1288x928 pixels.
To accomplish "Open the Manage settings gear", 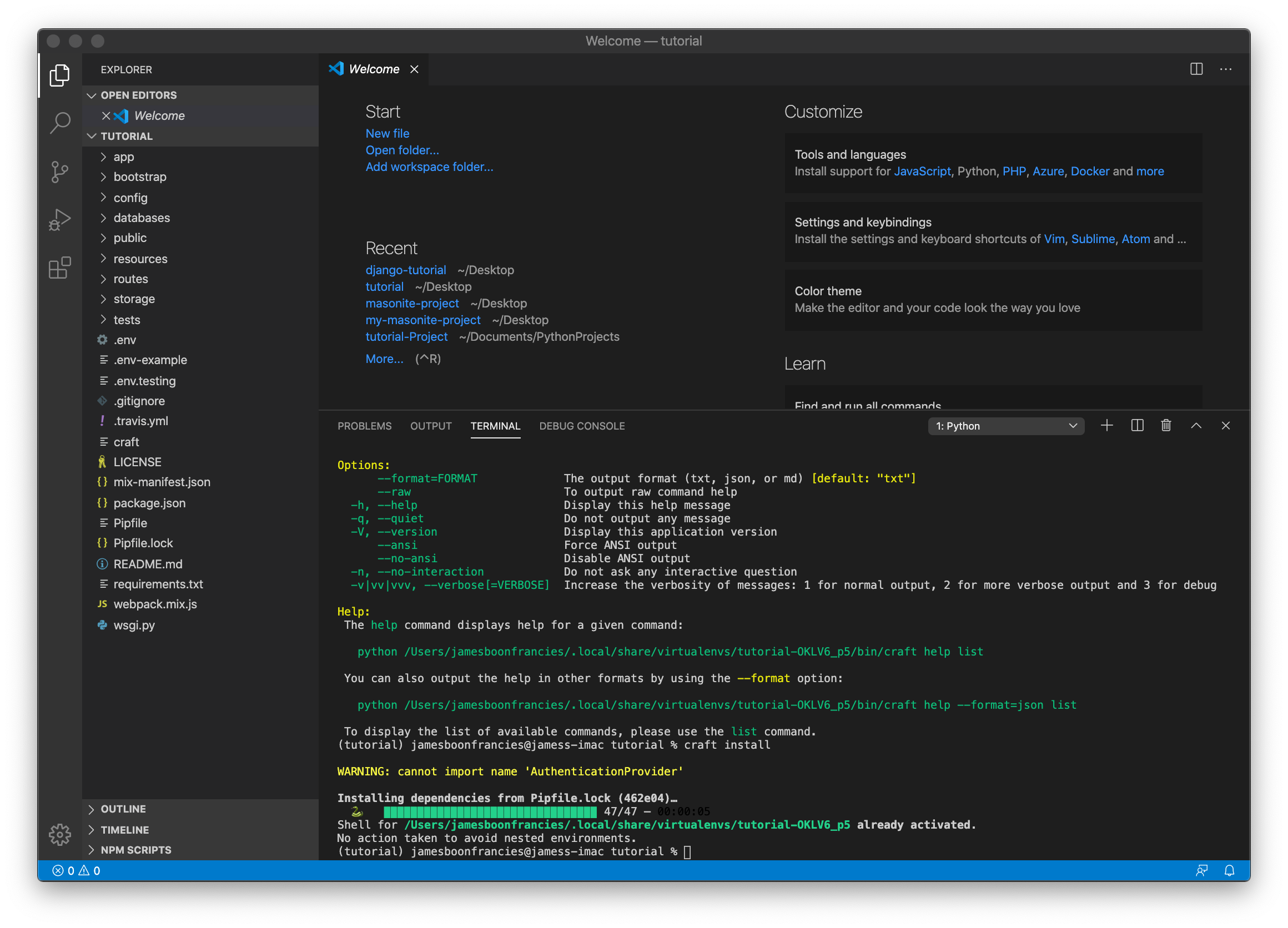I will tap(59, 835).
